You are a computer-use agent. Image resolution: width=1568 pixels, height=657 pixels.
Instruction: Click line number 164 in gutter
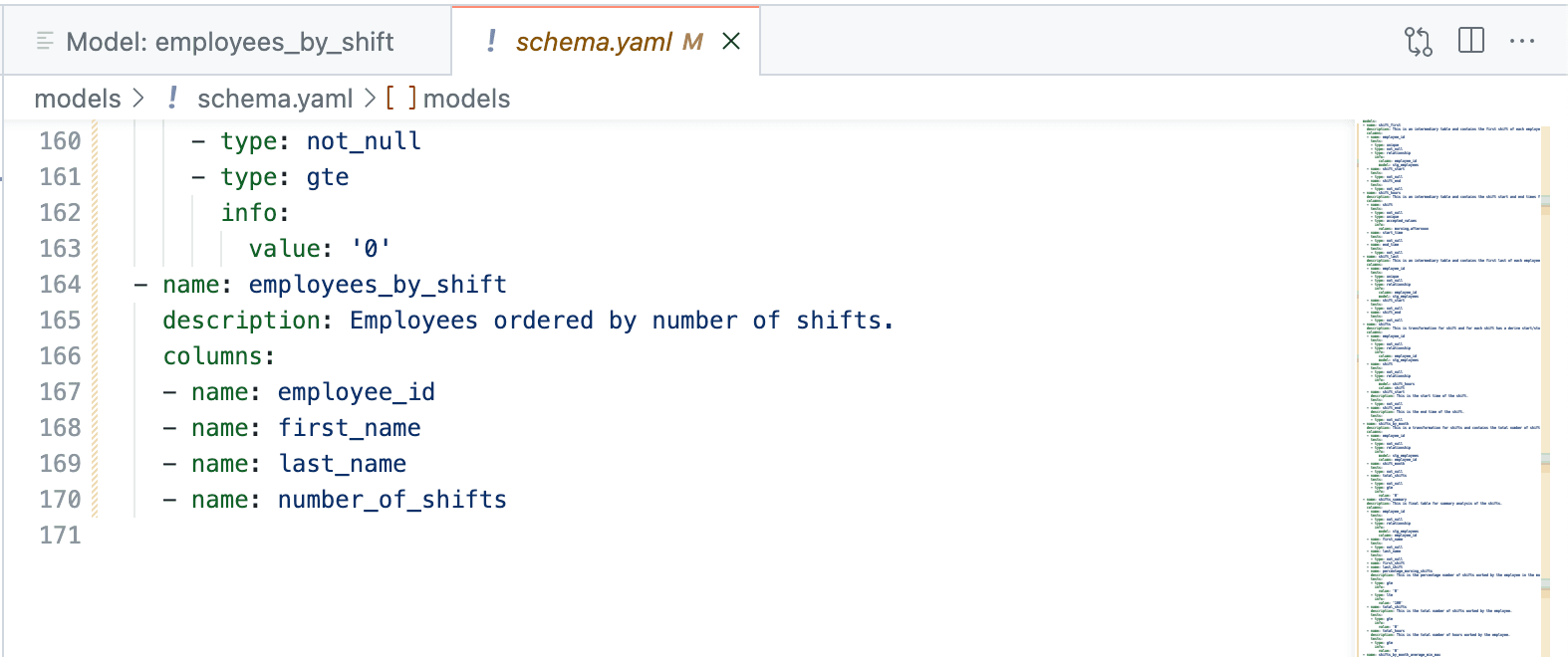(x=60, y=285)
